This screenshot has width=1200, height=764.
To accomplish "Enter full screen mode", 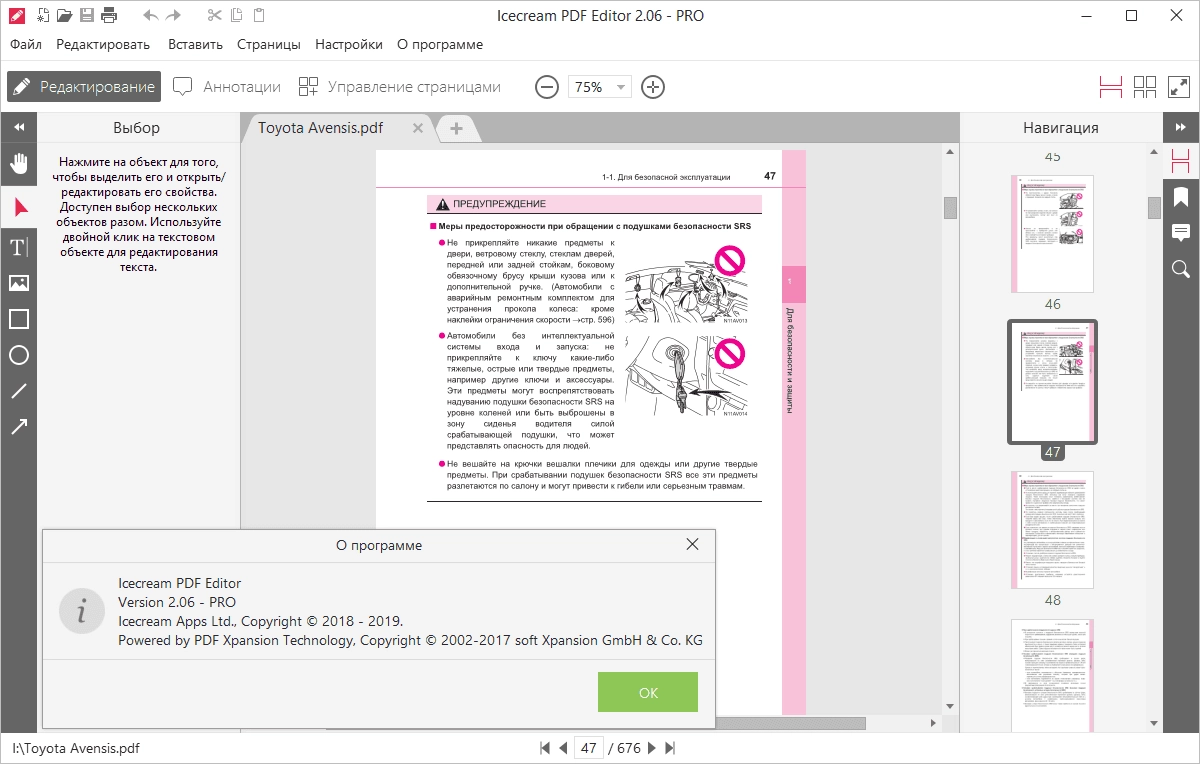I will pos(1178,87).
